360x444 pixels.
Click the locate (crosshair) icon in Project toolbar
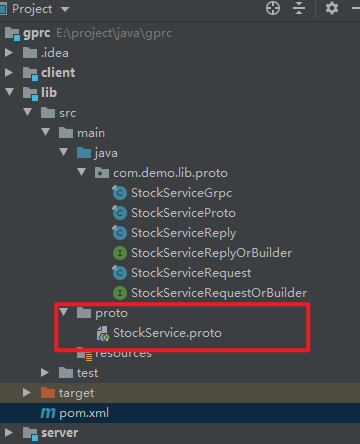(273, 8)
